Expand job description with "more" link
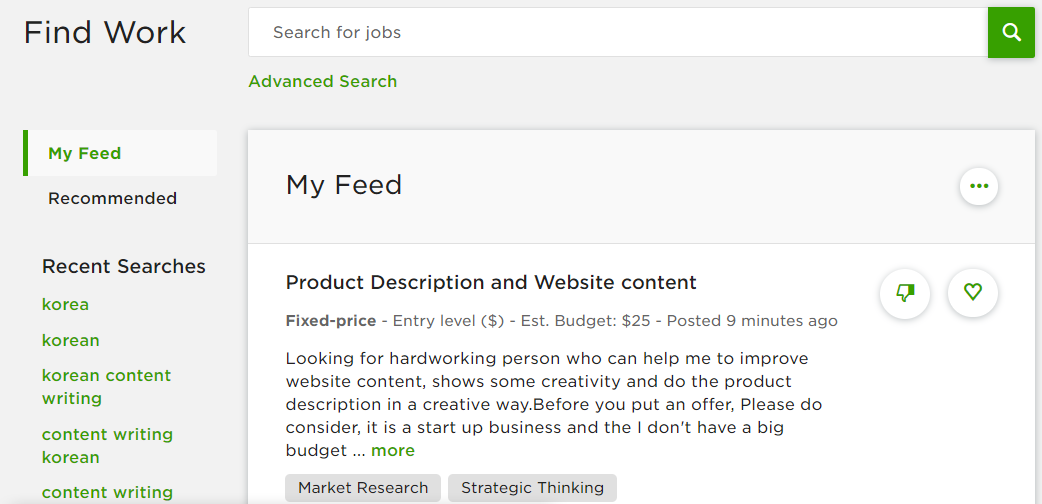1042x504 pixels. pos(393,450)
